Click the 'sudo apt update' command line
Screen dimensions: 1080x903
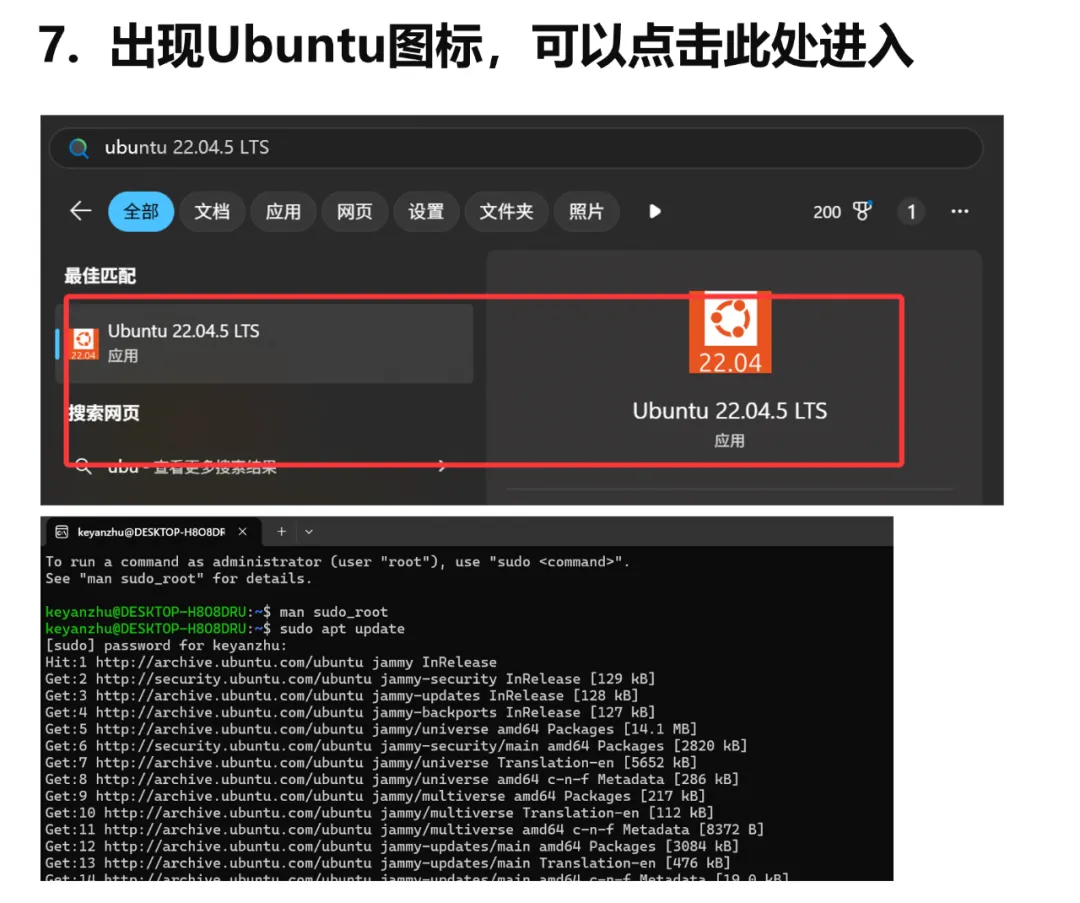point(225,629)
